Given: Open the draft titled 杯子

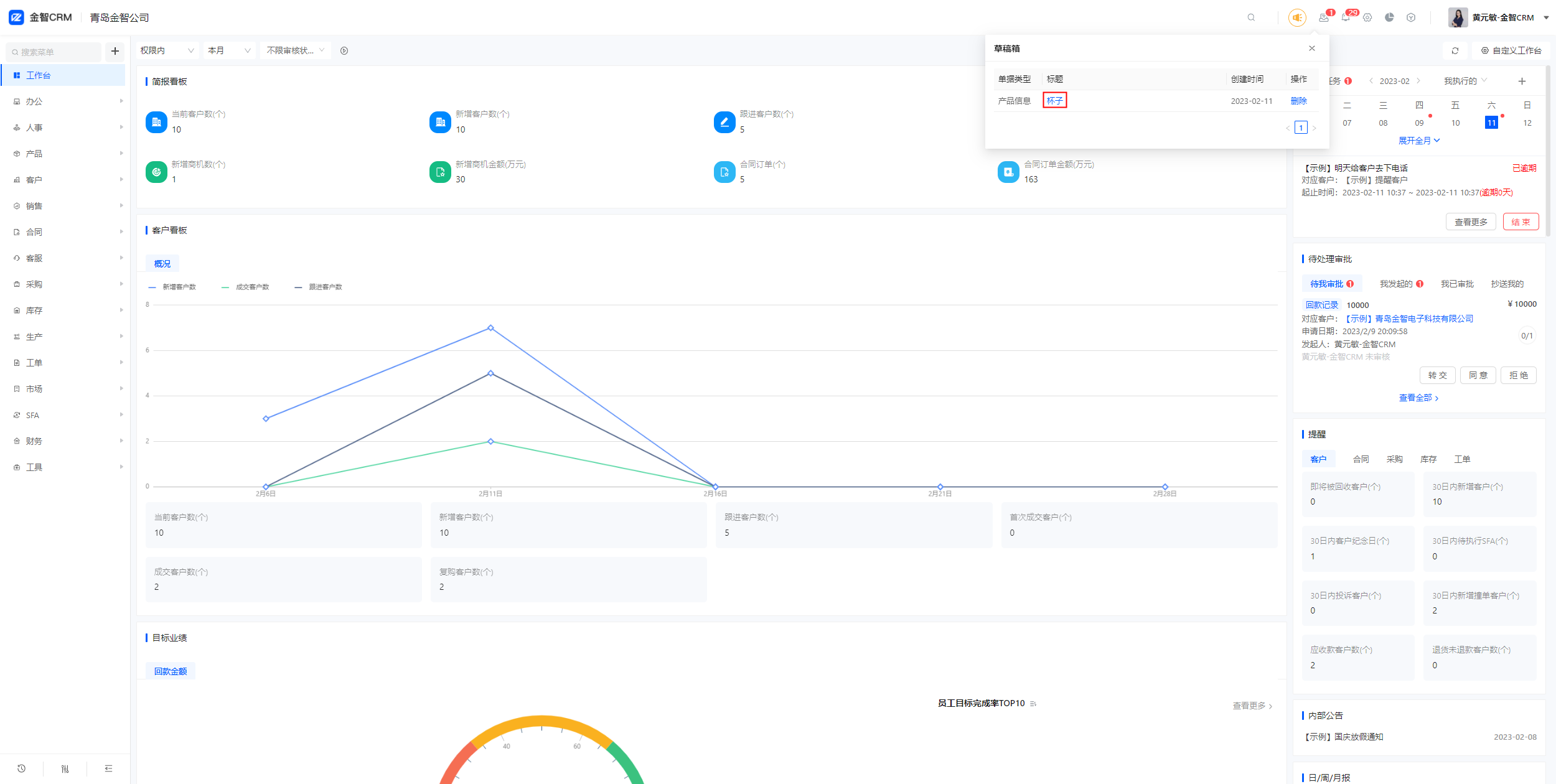Looking at the screenshot, I should 1054,100.
